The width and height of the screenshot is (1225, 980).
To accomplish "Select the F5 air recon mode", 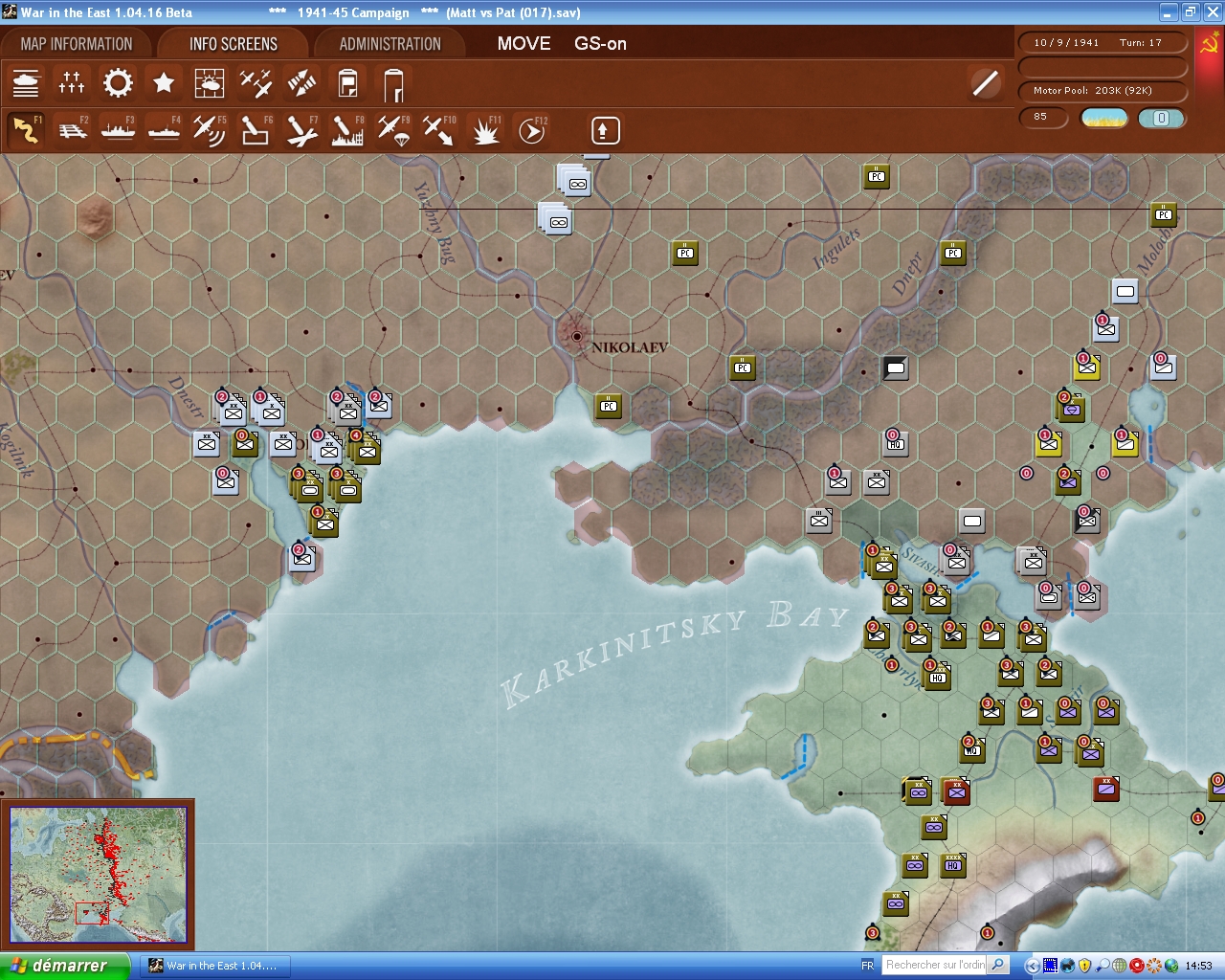I will pyautogui.click(x=210, y=130).
